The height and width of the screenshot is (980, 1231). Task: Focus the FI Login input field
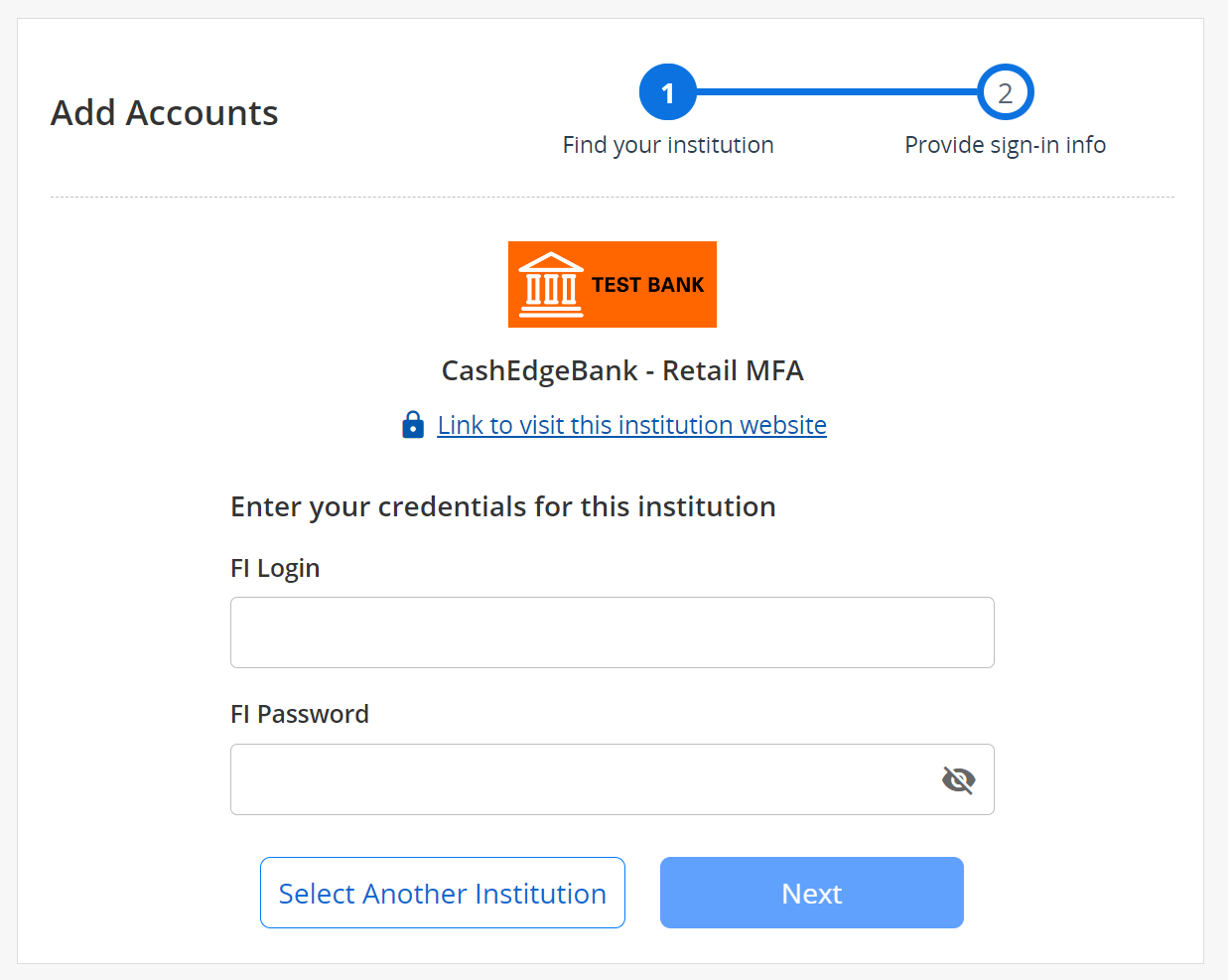point(612,632)
